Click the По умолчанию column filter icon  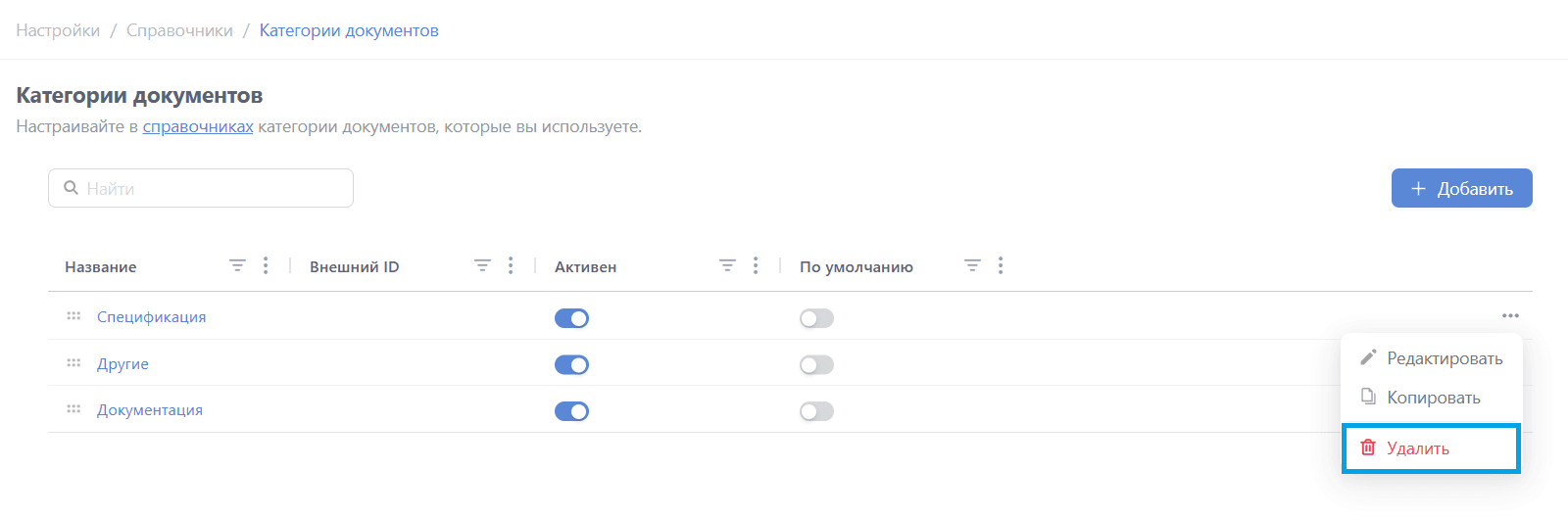point(972,265)
